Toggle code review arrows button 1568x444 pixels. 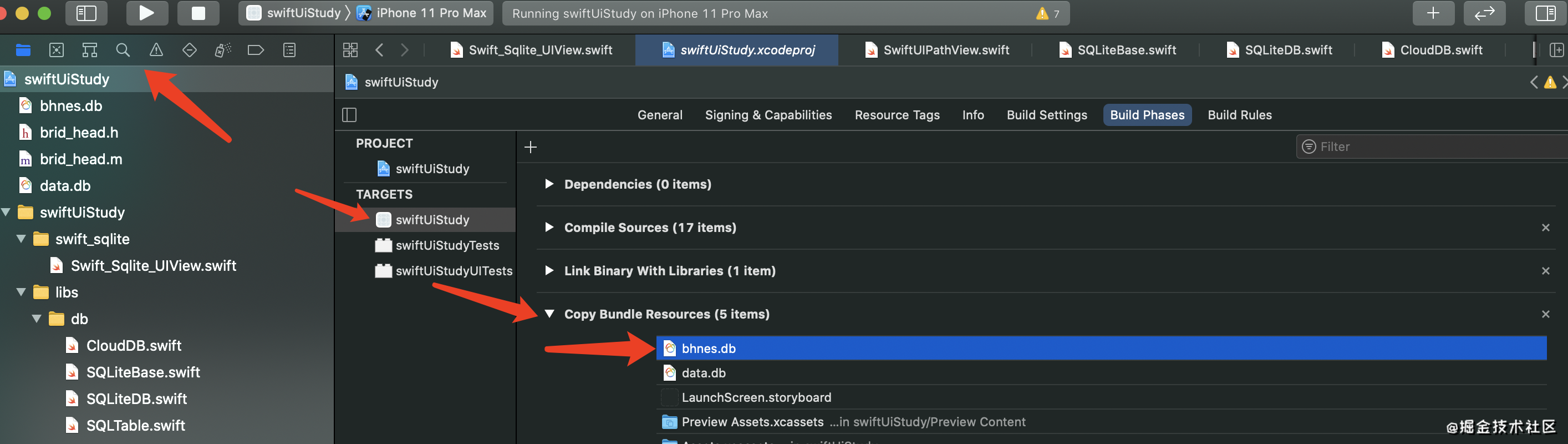(x=1484, y=13)
